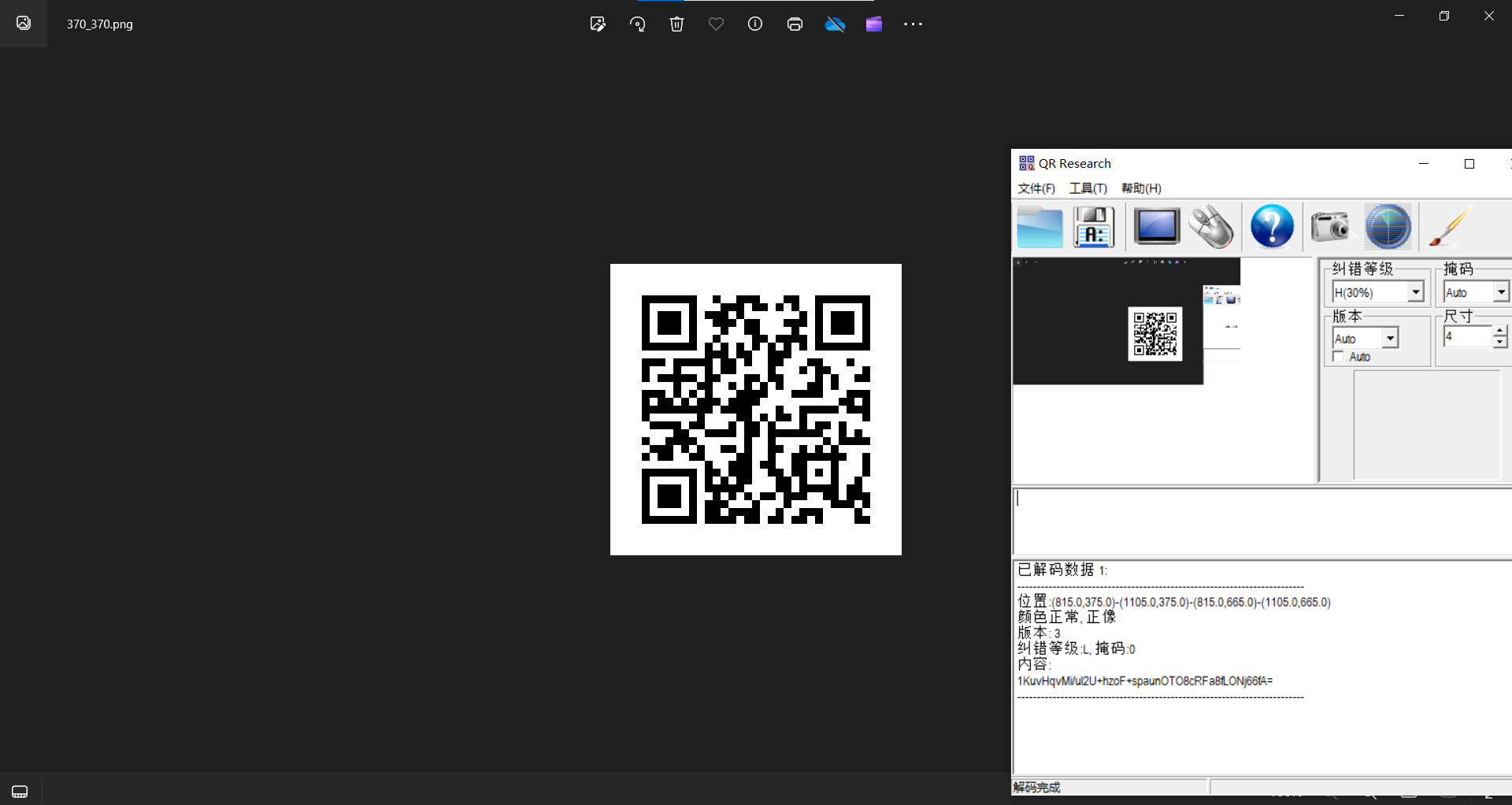Click the QR code image in Photos

(x=756, y=410)
